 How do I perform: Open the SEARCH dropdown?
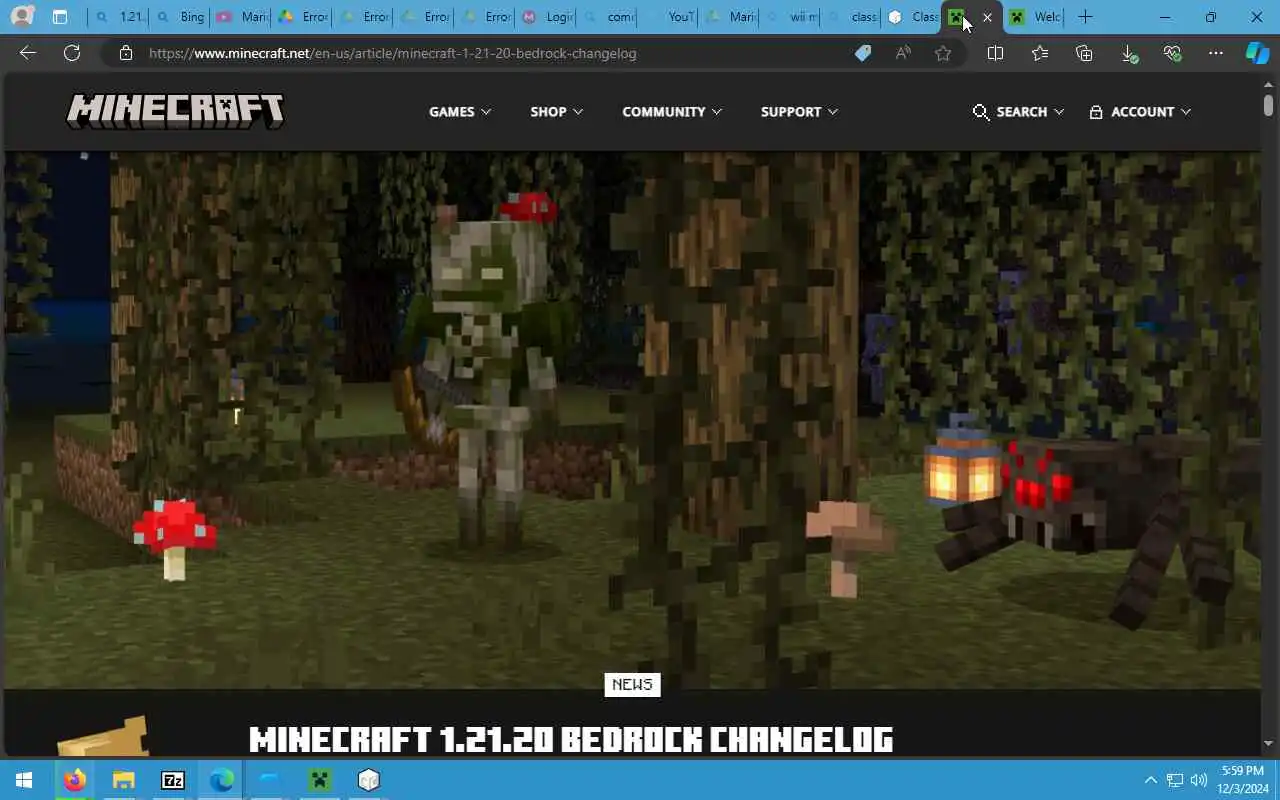click(x=1018, y=112)
